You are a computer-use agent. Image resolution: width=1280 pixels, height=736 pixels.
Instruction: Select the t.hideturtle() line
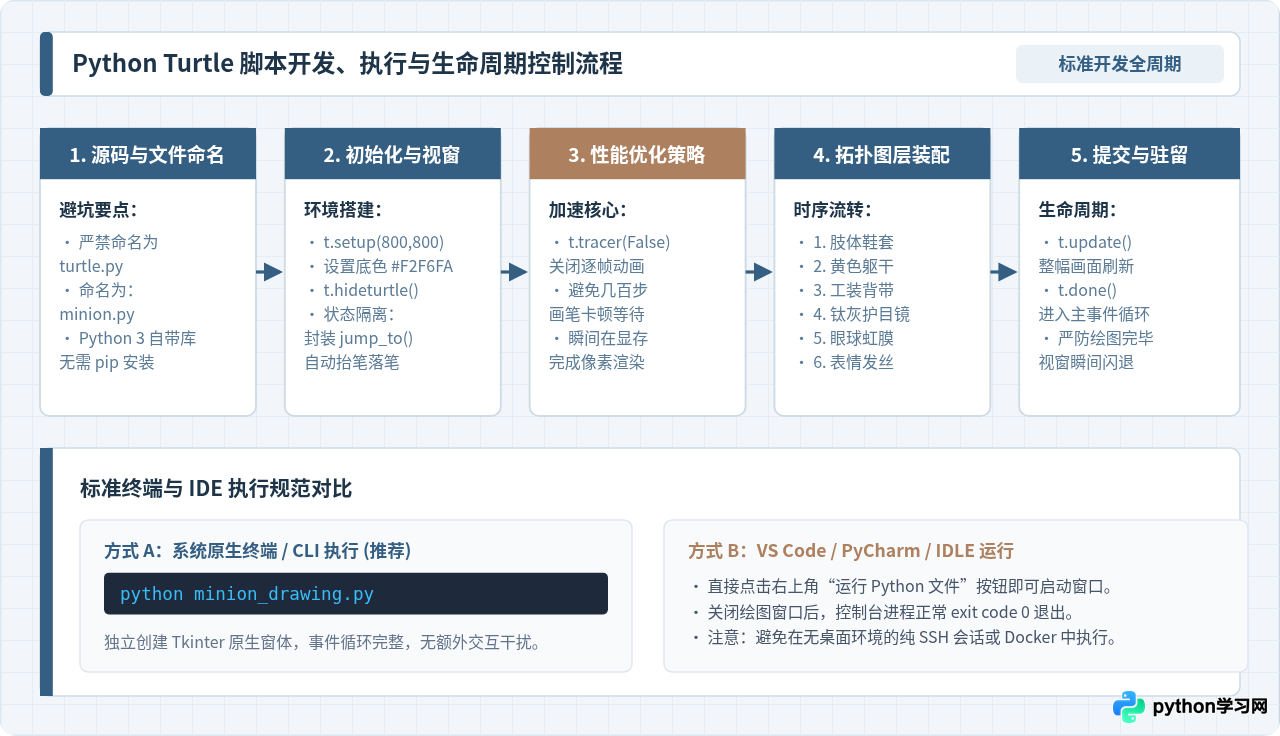[x=366, y=290]
